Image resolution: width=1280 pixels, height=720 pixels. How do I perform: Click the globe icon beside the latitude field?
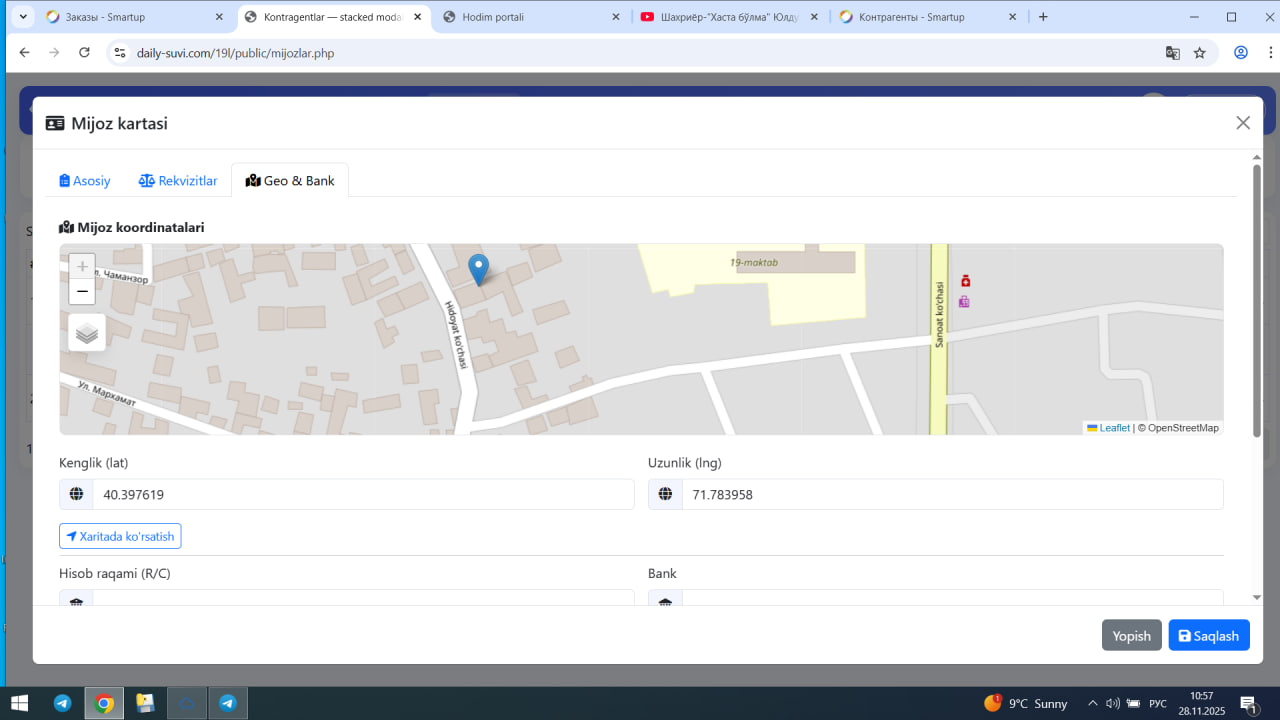[76, 494]
